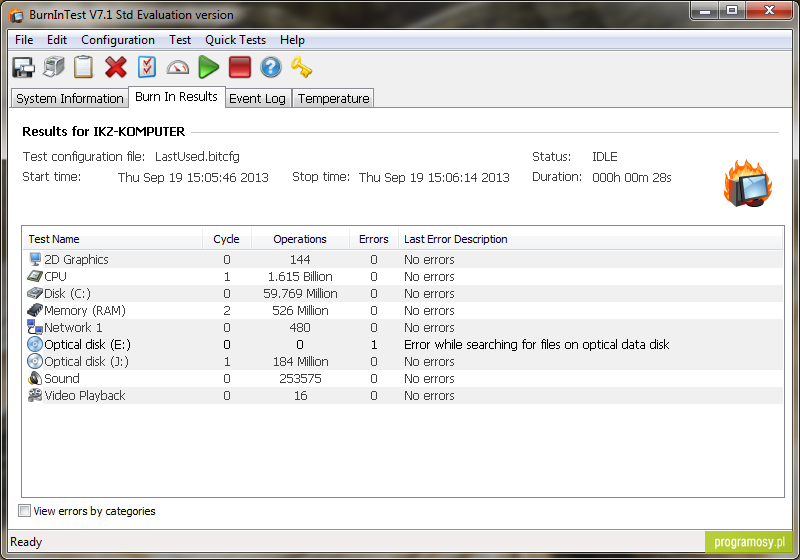The width and height of the screenshot is (800, 560).
Task: Click the 253575 operations value
Action: (x=300, y=378)
